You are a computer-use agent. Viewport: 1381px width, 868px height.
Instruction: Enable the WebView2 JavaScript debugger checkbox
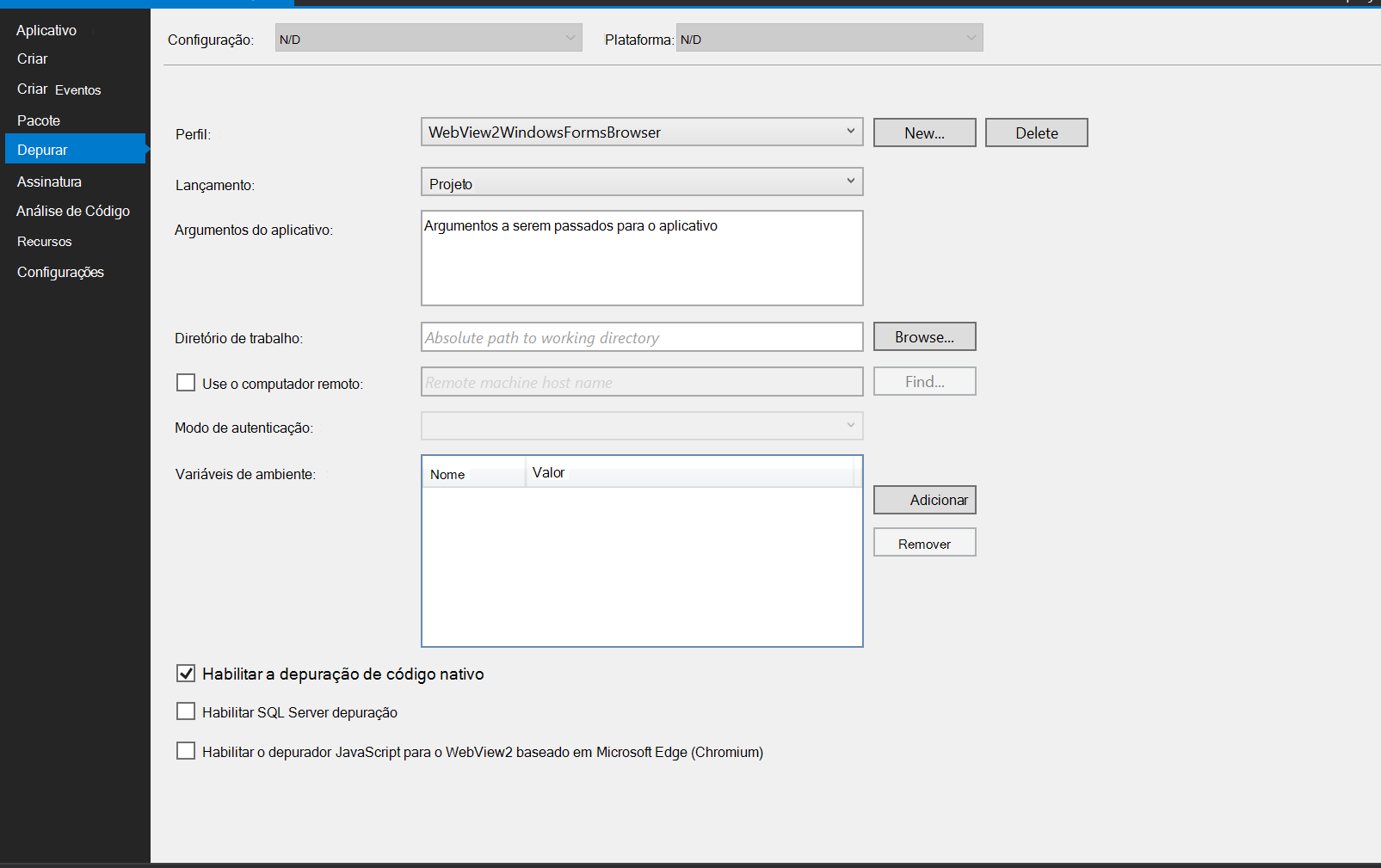coord(186,751)
